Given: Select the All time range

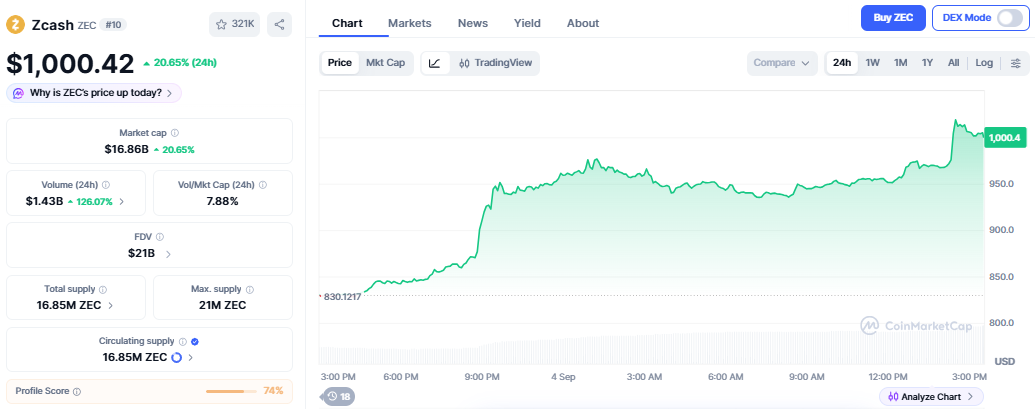Looking at the screenshot, I should pyautogui.click(x=953, y=63).
